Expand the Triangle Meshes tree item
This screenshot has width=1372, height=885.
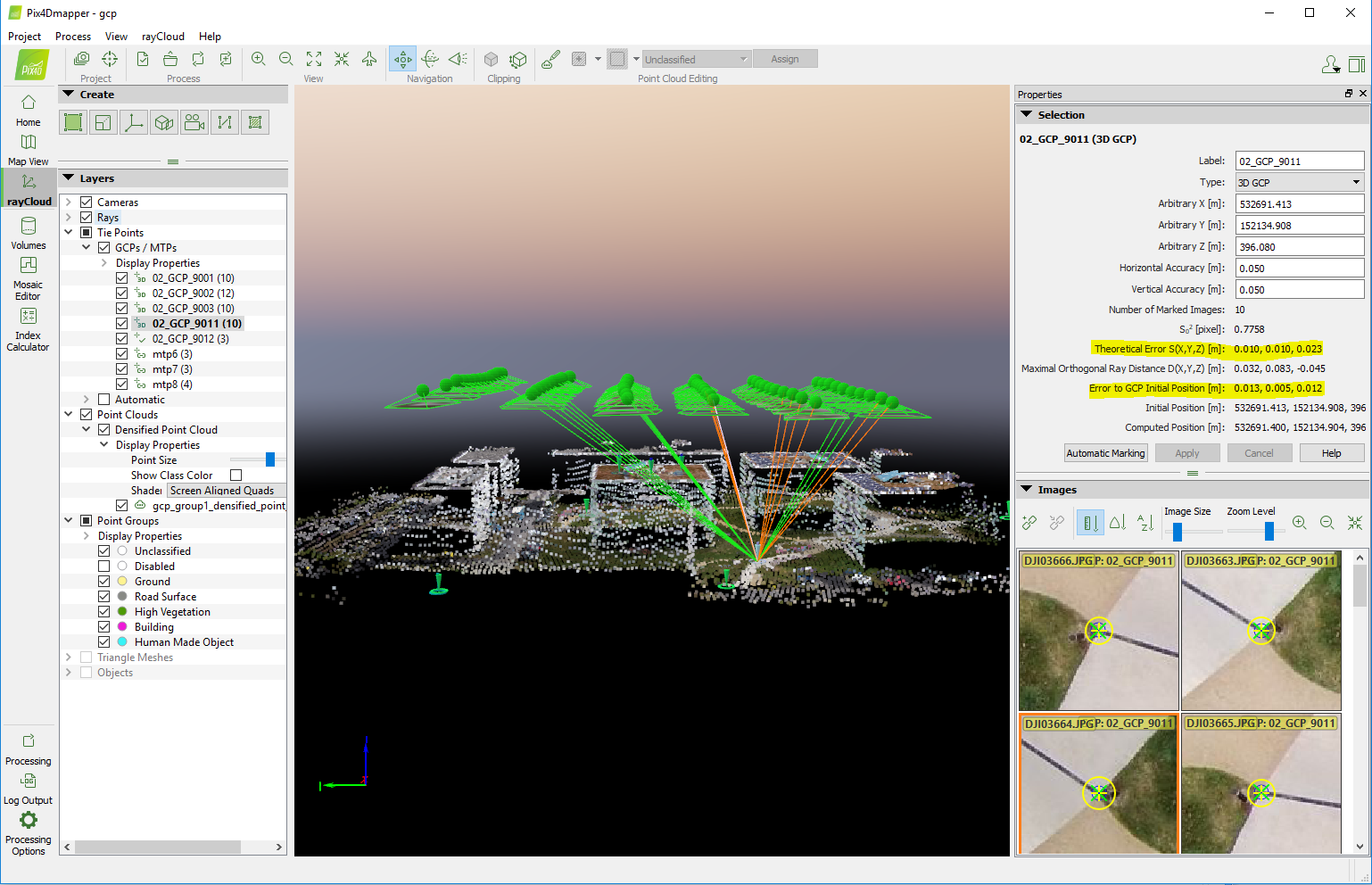pos(69,658)
